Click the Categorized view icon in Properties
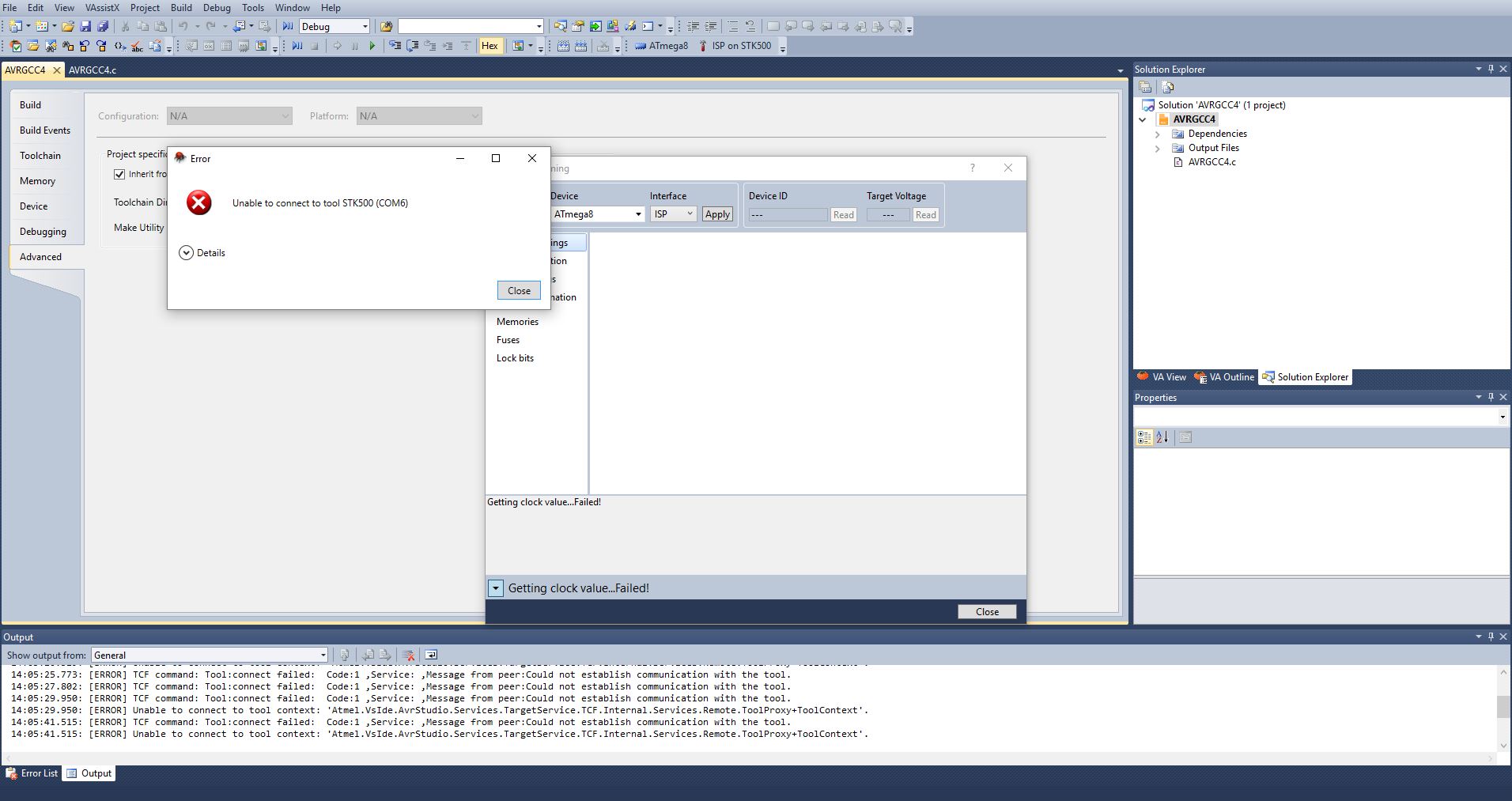Screen dimensions: 1512x801 click(1144, 437)
